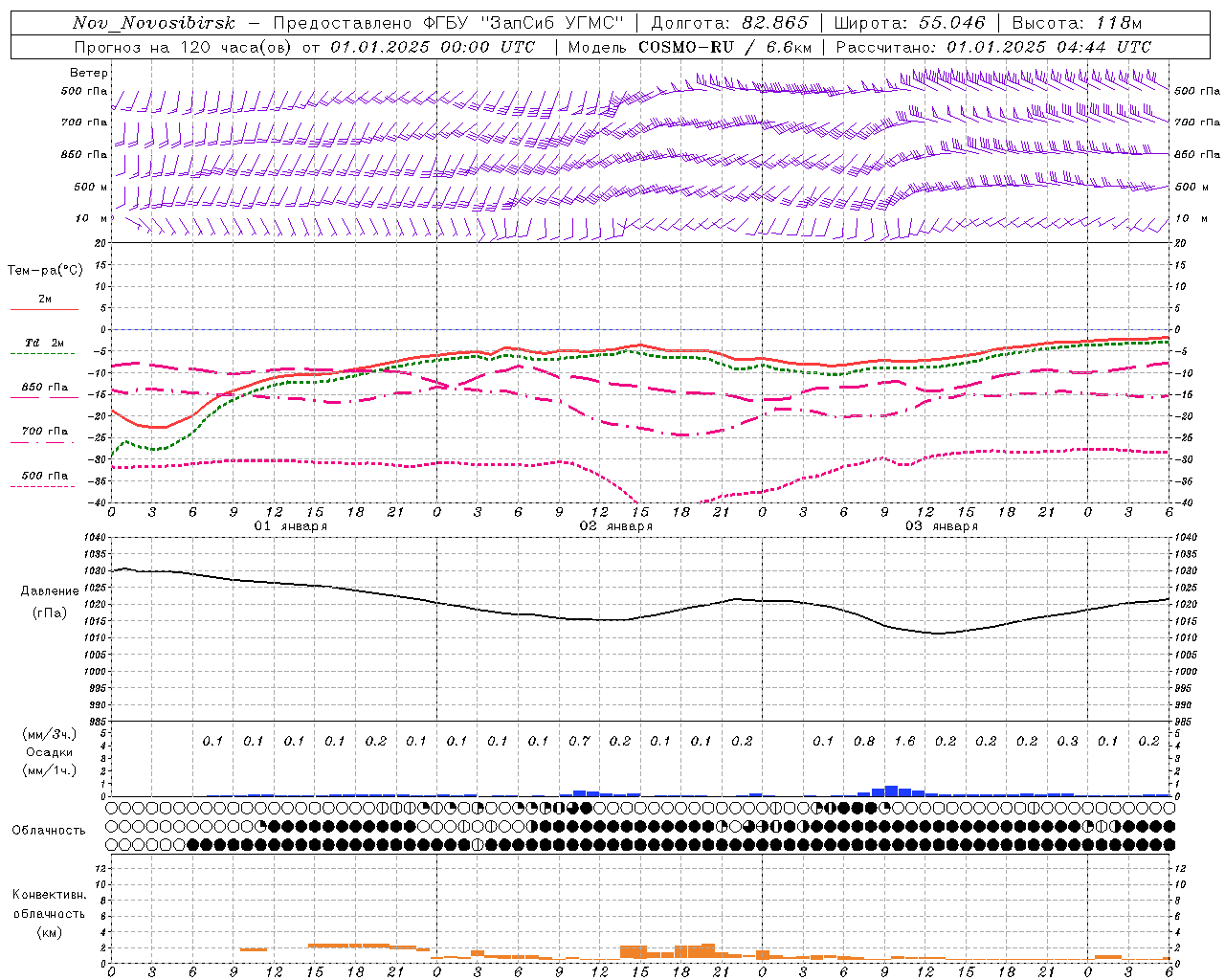This screenshot has width=1225, height=980.
Task: Select the 'Осадки' precipitation label
Action: coord(49,753)
